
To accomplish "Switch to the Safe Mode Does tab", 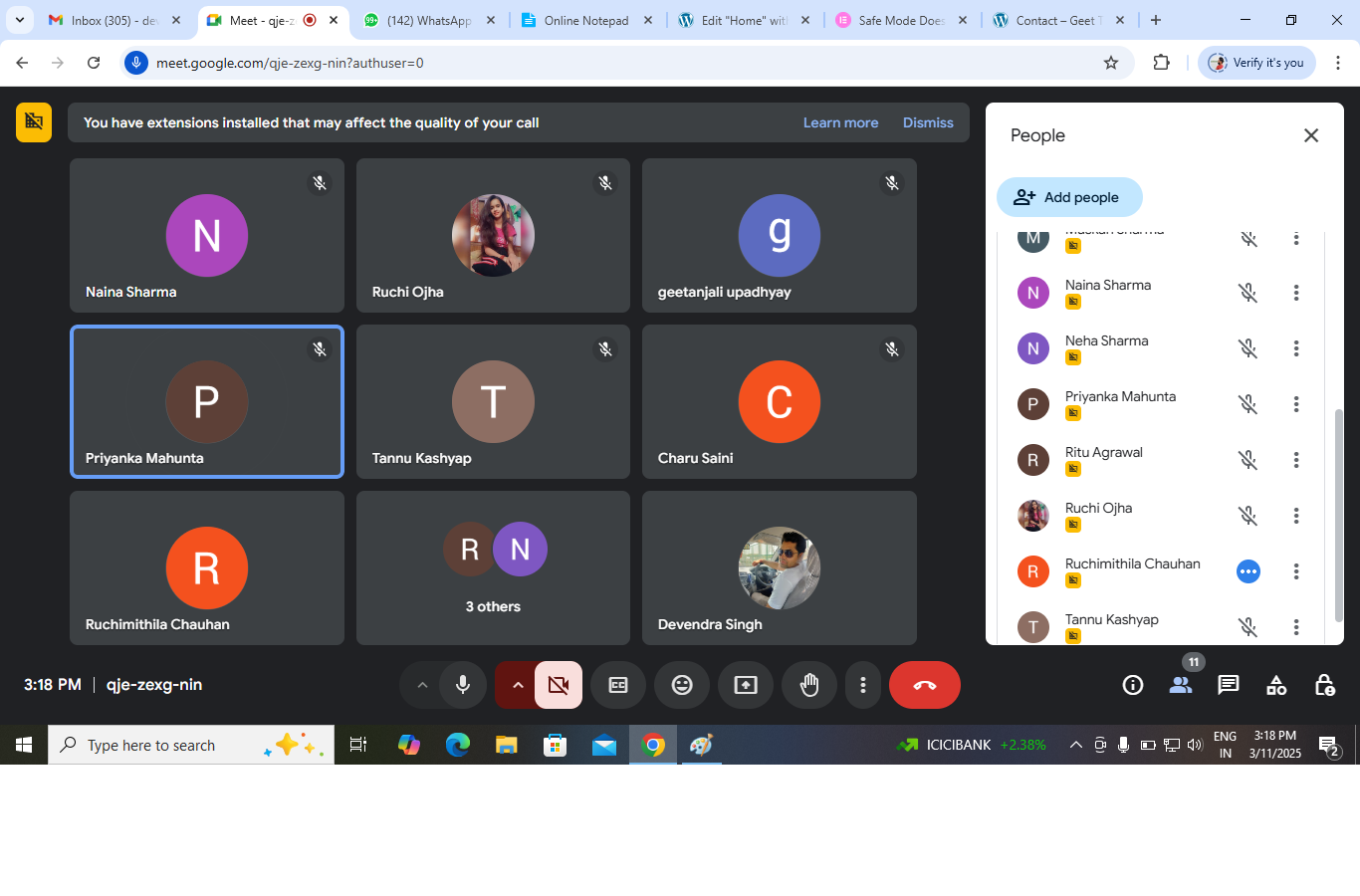I will [900, 20].
